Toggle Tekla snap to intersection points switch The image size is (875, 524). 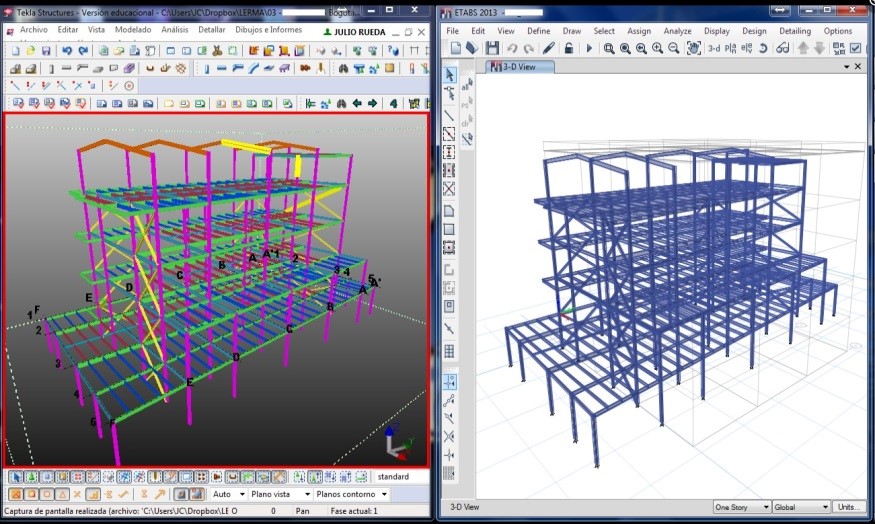coord(78,494)
